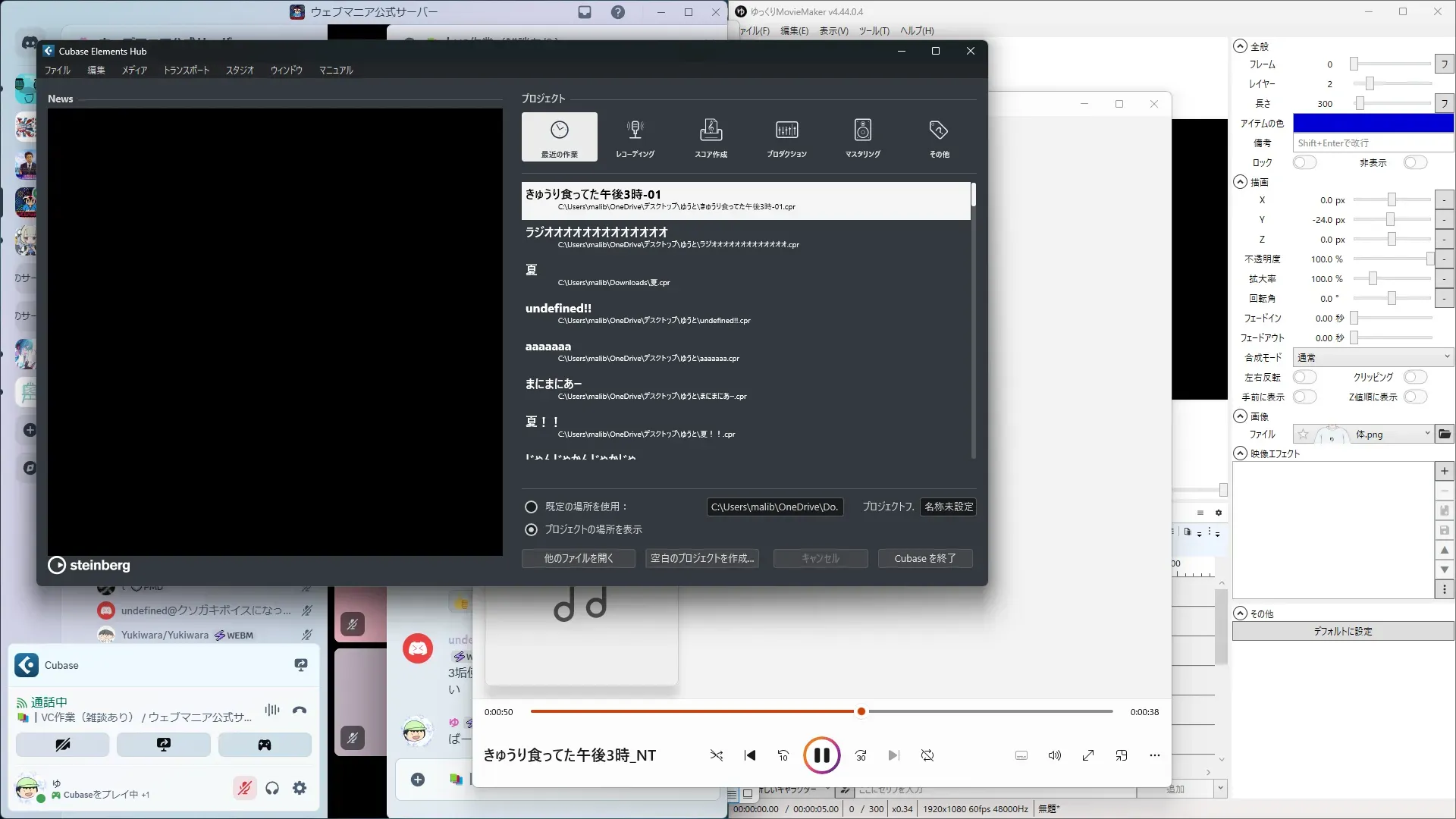Collapse the drawing section expander
The image size is (1456, 819).
1240,182
